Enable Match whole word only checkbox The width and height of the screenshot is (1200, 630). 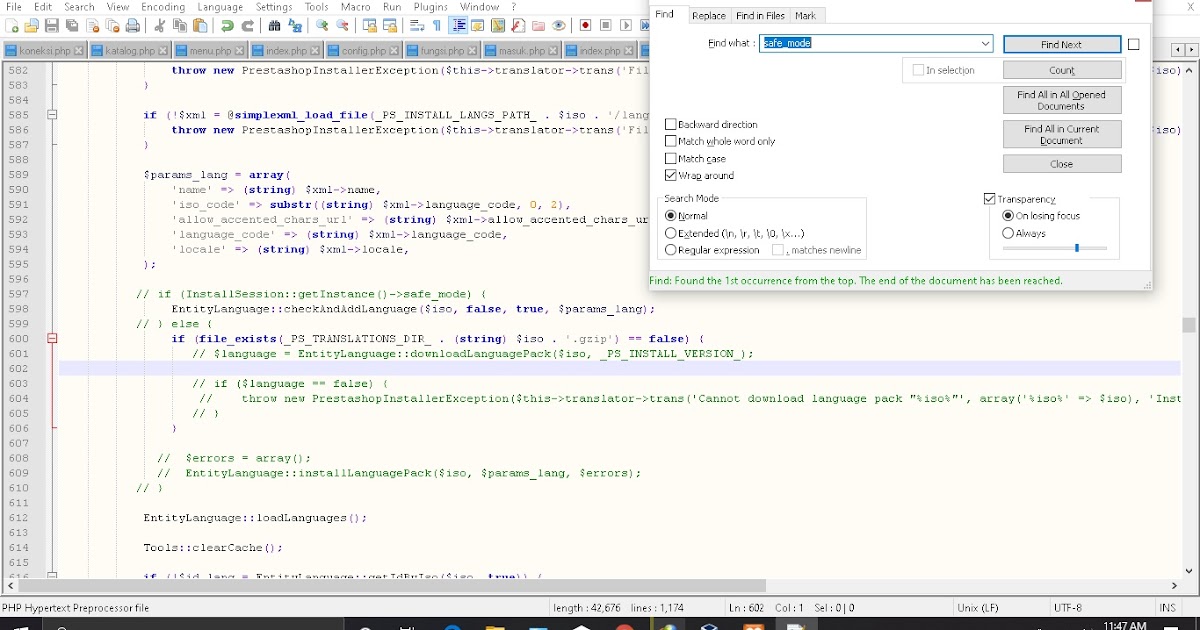click(671, 141)
